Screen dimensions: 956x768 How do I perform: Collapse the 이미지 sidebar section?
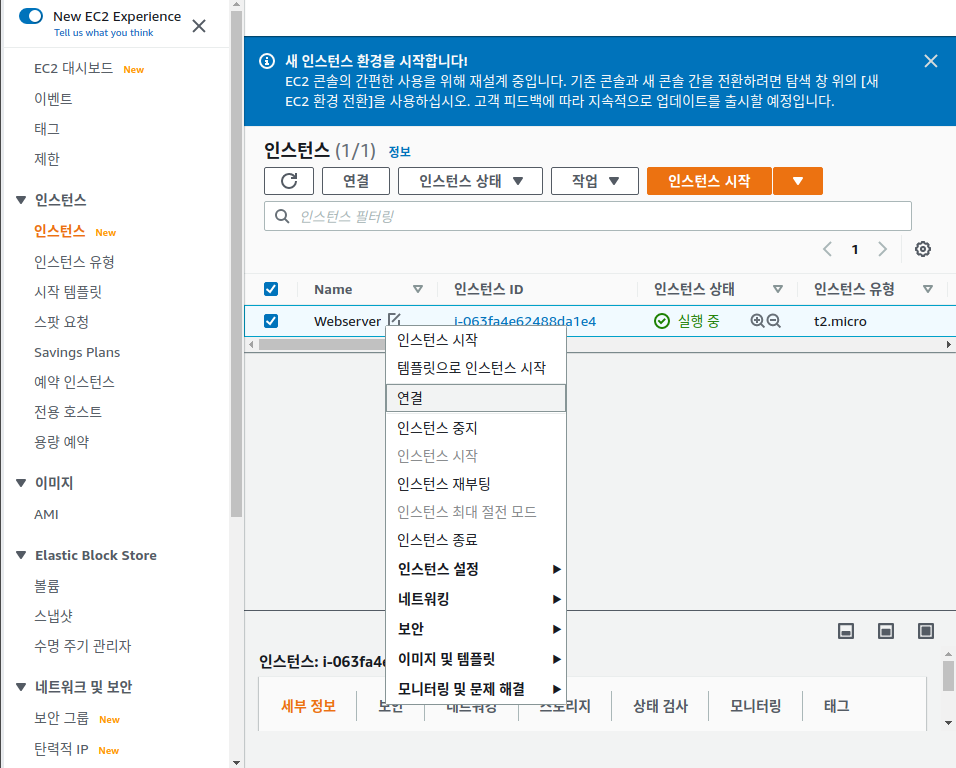click(21, 483)
